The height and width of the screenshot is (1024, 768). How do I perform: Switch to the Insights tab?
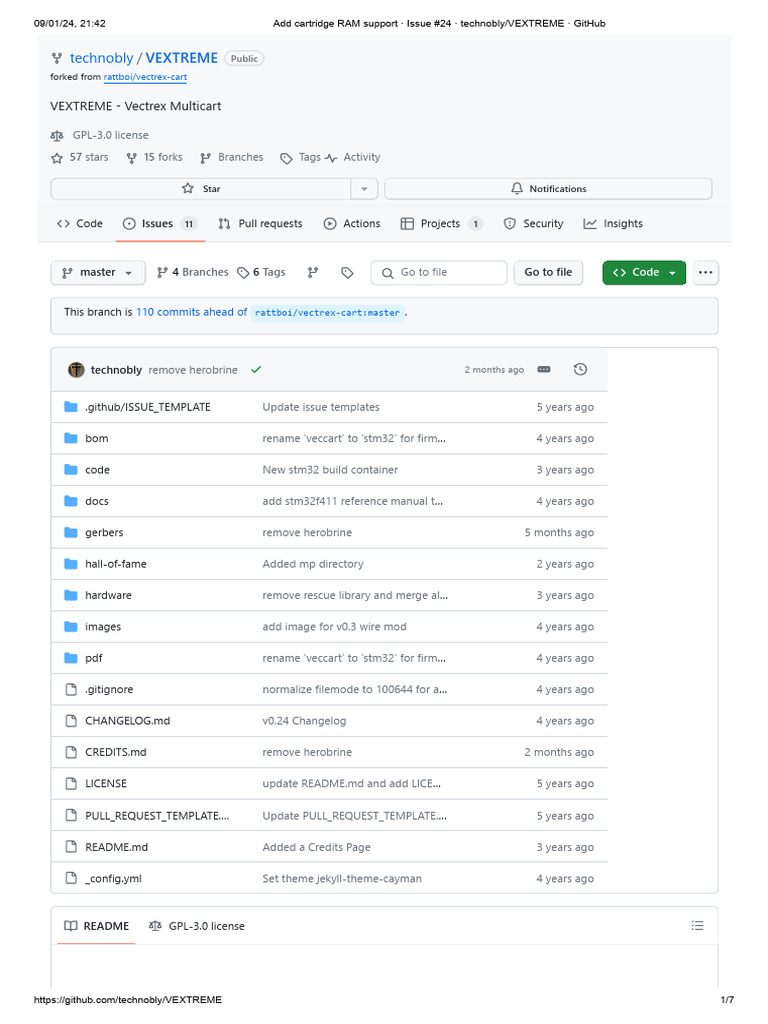pyautogui.click(x=613, y=223)
